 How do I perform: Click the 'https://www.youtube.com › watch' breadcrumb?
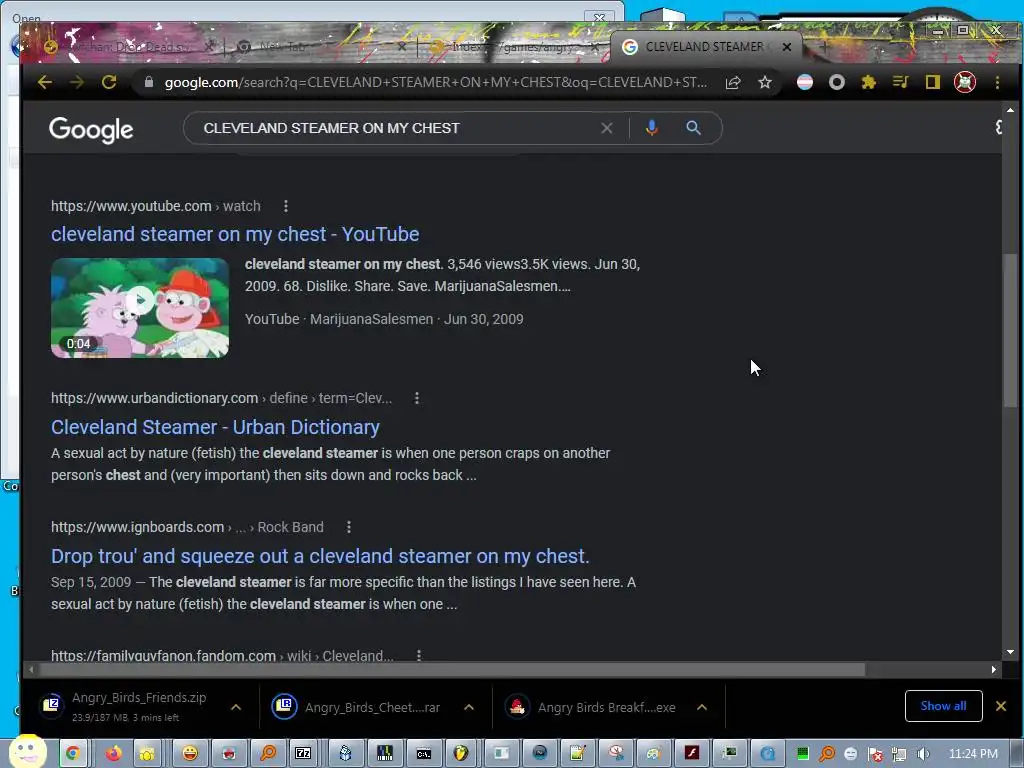155,206
